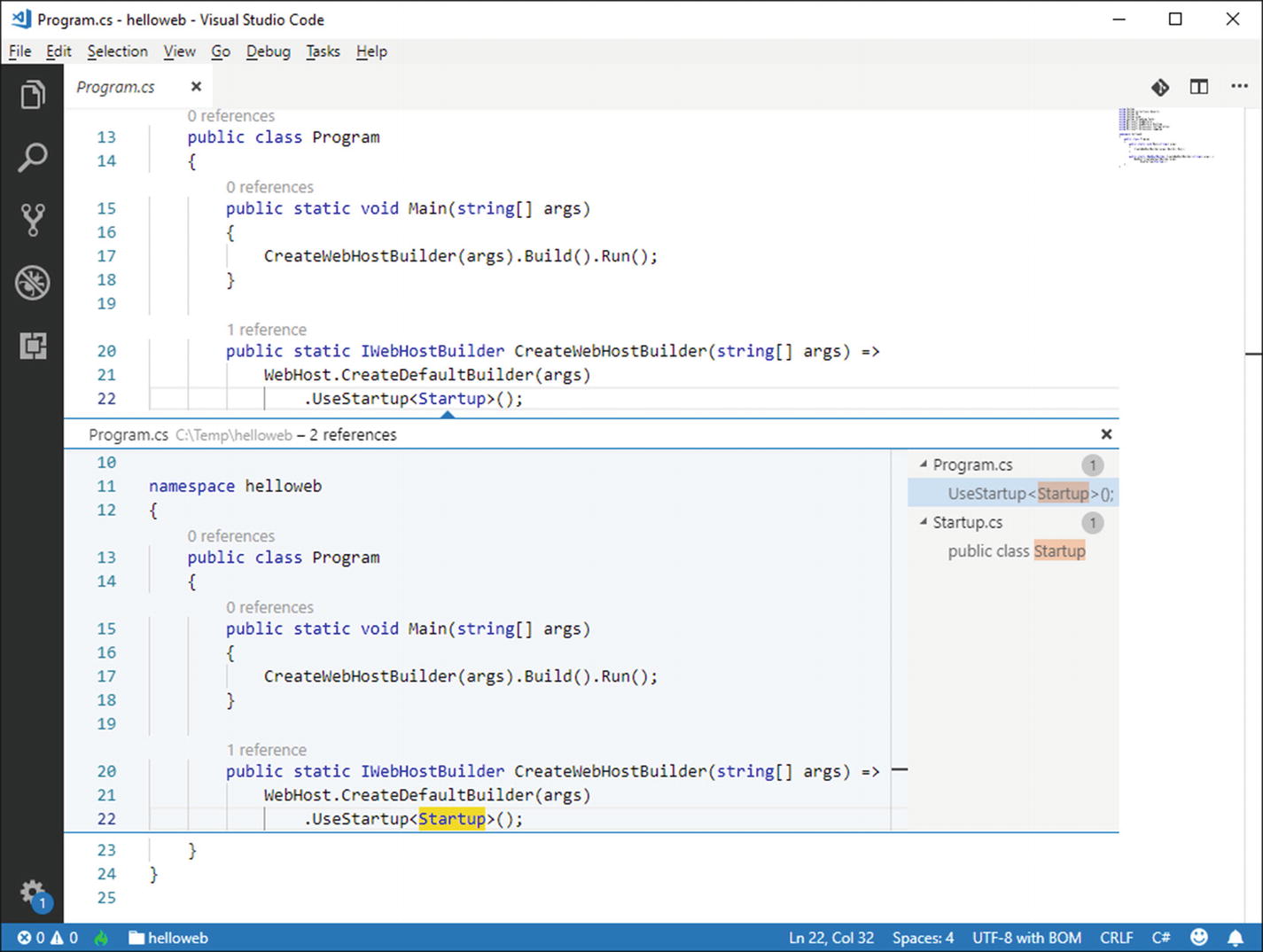Select the 'public class Startup' reference

[x=1016, y=551]
